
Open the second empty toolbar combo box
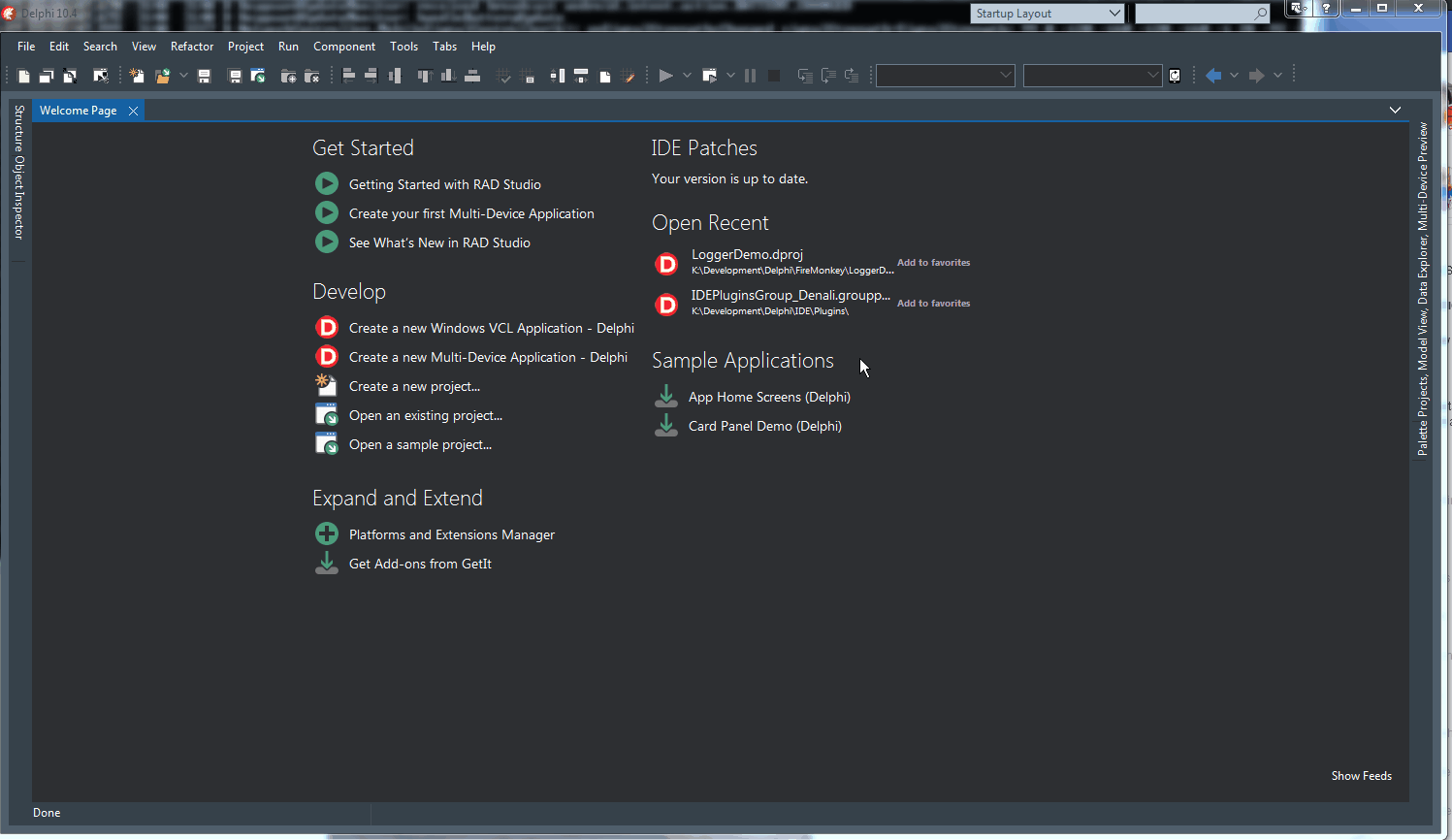click(x=1093, y=76)
